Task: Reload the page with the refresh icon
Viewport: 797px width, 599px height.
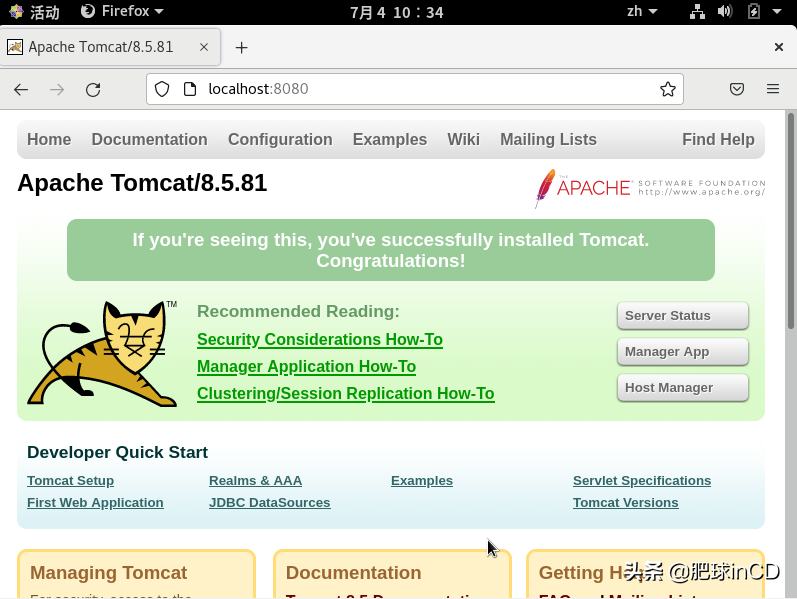Action: pos(93,90)
